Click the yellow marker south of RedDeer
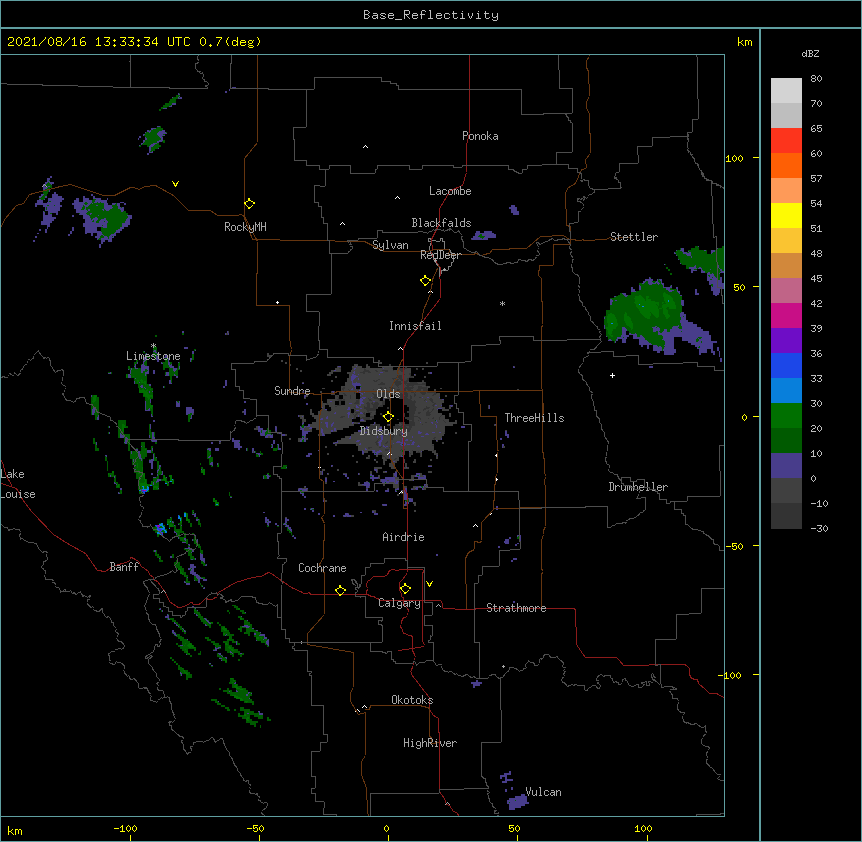This screenshot has width=862, height=842. click(426, 281)
